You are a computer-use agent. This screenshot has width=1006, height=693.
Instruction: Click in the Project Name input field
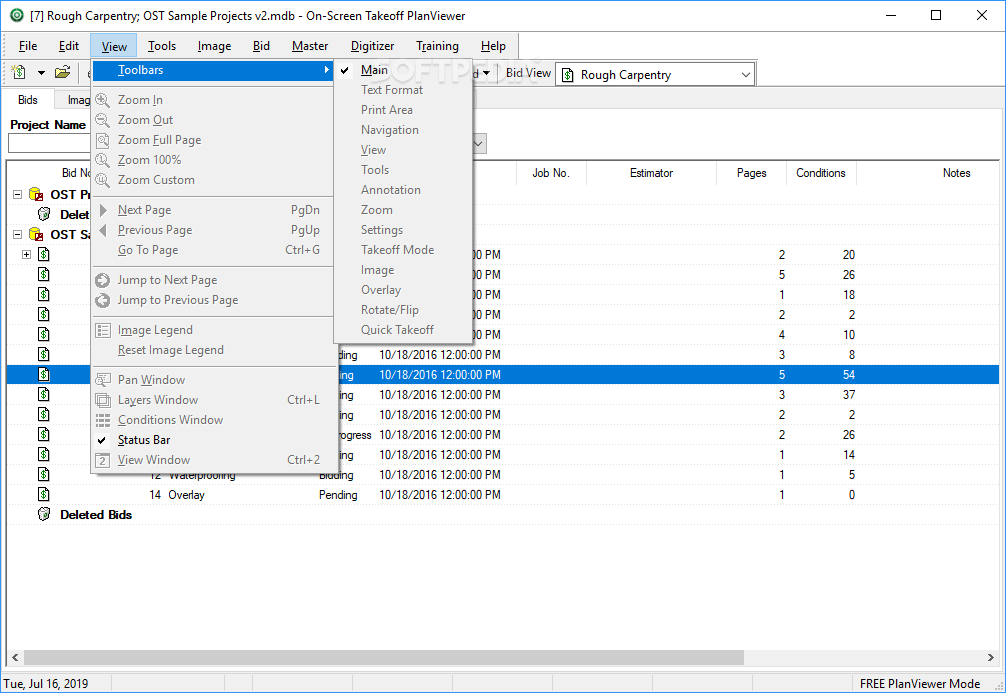49,144
